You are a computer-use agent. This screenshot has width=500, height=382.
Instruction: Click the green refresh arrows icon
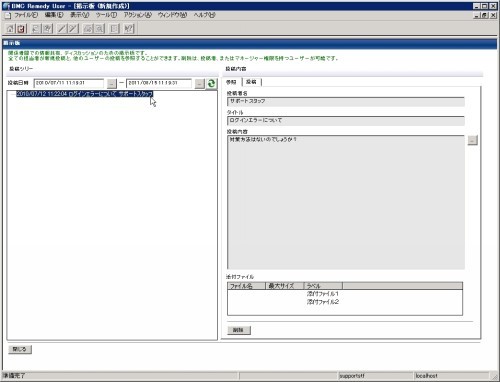click(x=211, y=83)
